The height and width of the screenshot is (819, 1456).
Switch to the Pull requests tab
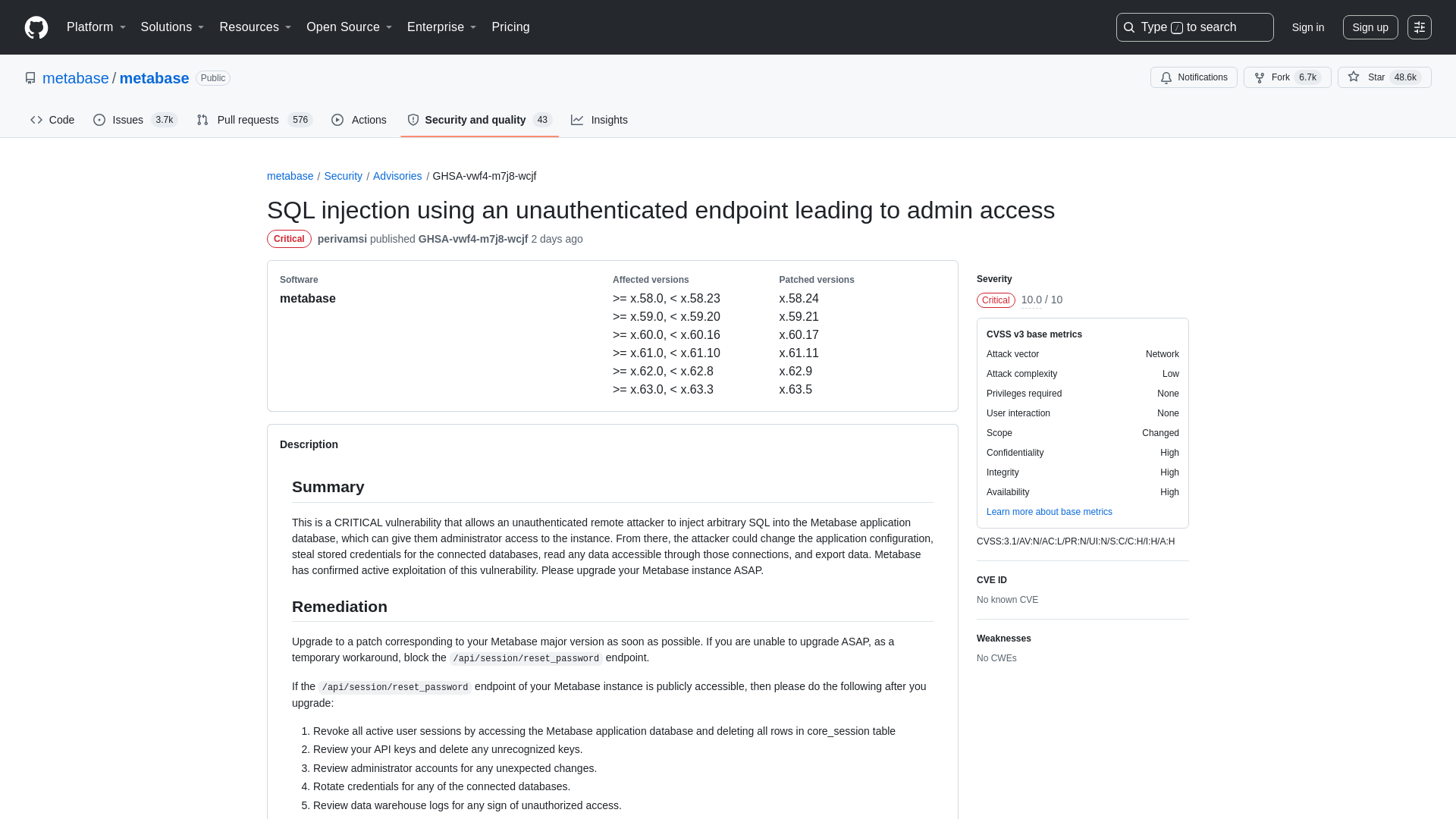255,120
